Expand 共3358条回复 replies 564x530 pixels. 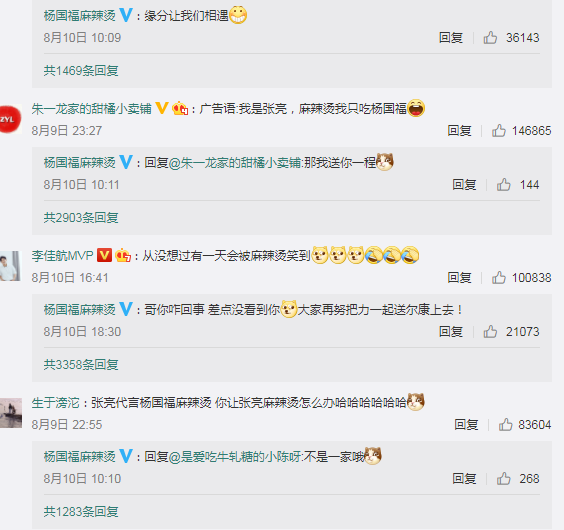[81, 364]
